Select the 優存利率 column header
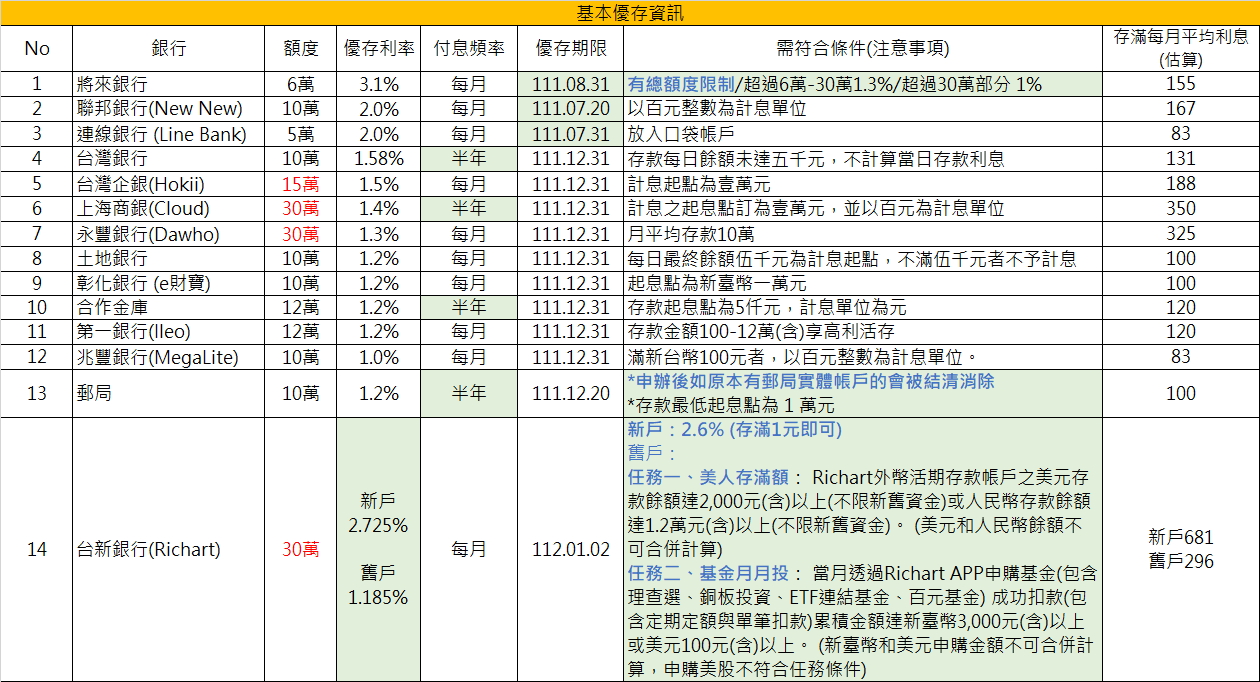This screenshot has width=1260, height=682. (x=379, y=48)
